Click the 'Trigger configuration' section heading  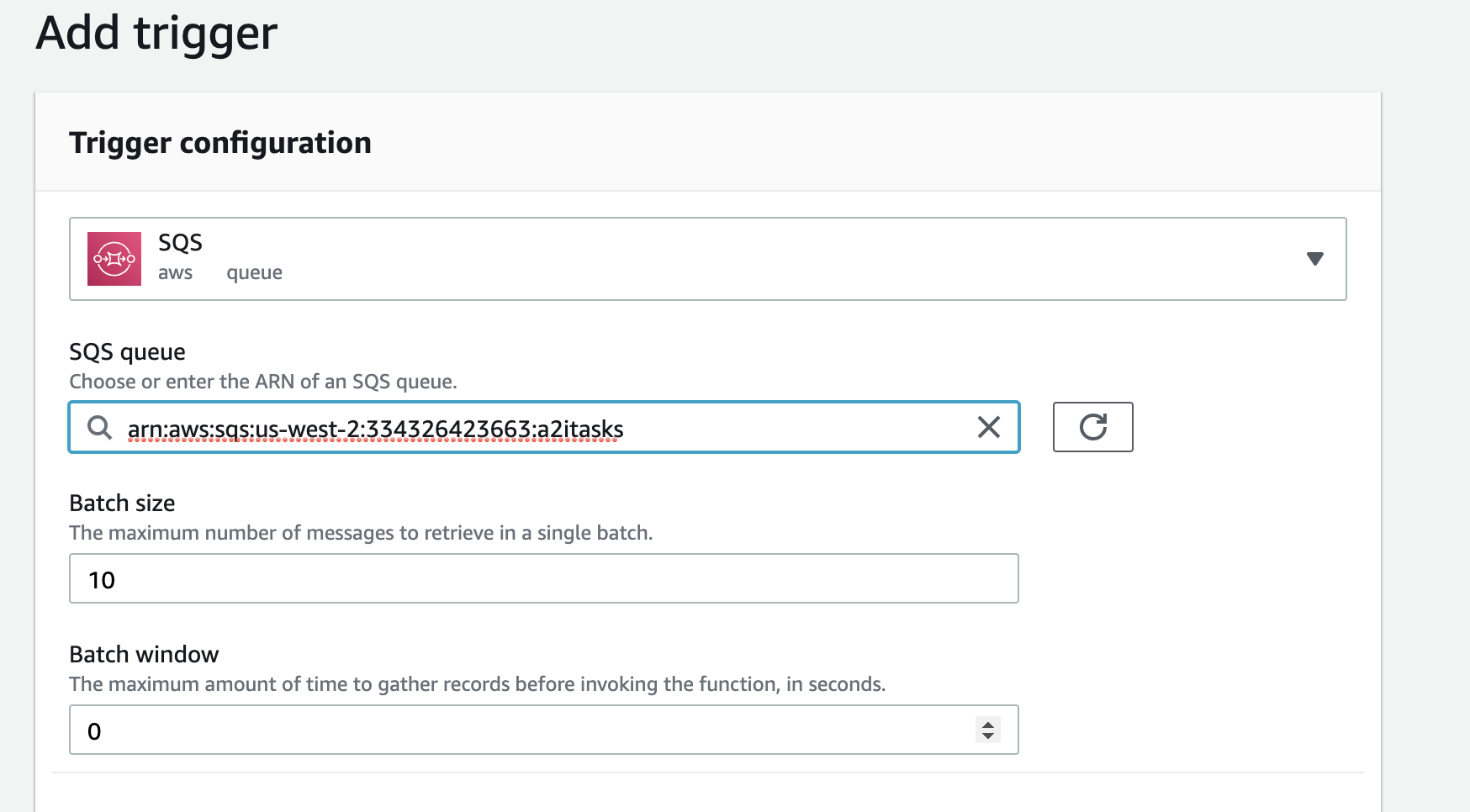[220, 143]
